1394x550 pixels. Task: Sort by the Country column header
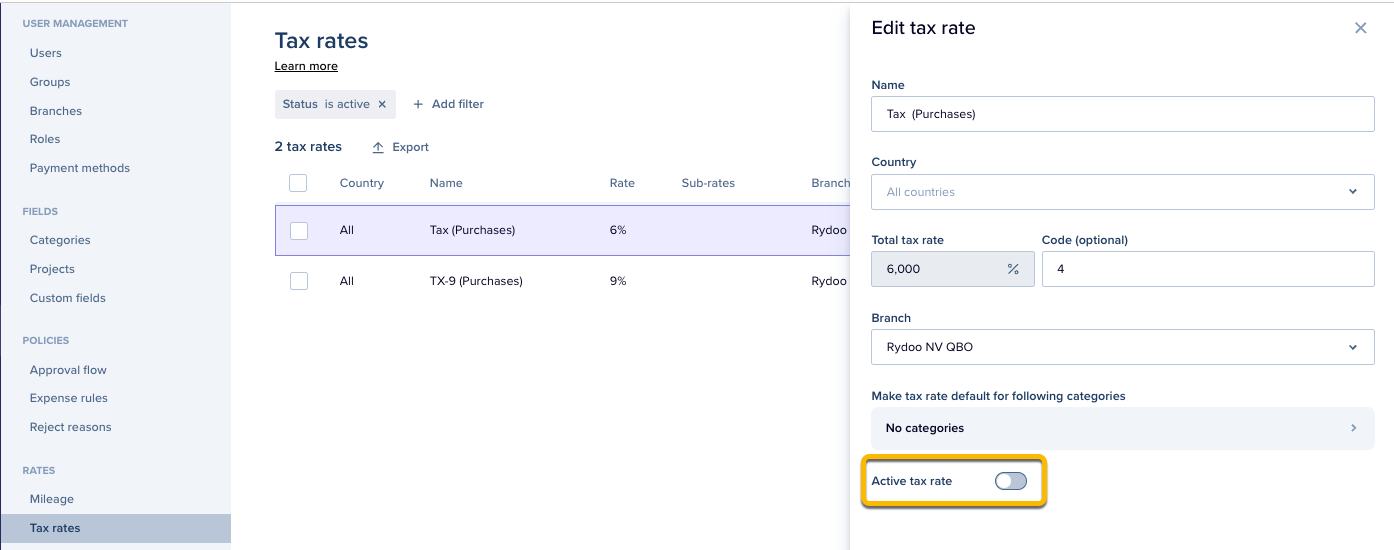pos(362,183)
